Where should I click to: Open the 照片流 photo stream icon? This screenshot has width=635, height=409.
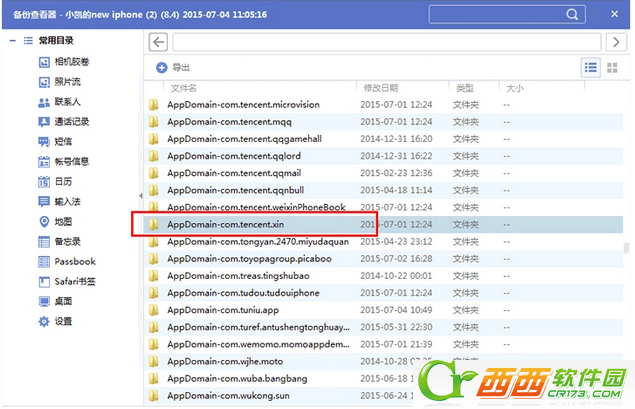[x=44, y=82]
